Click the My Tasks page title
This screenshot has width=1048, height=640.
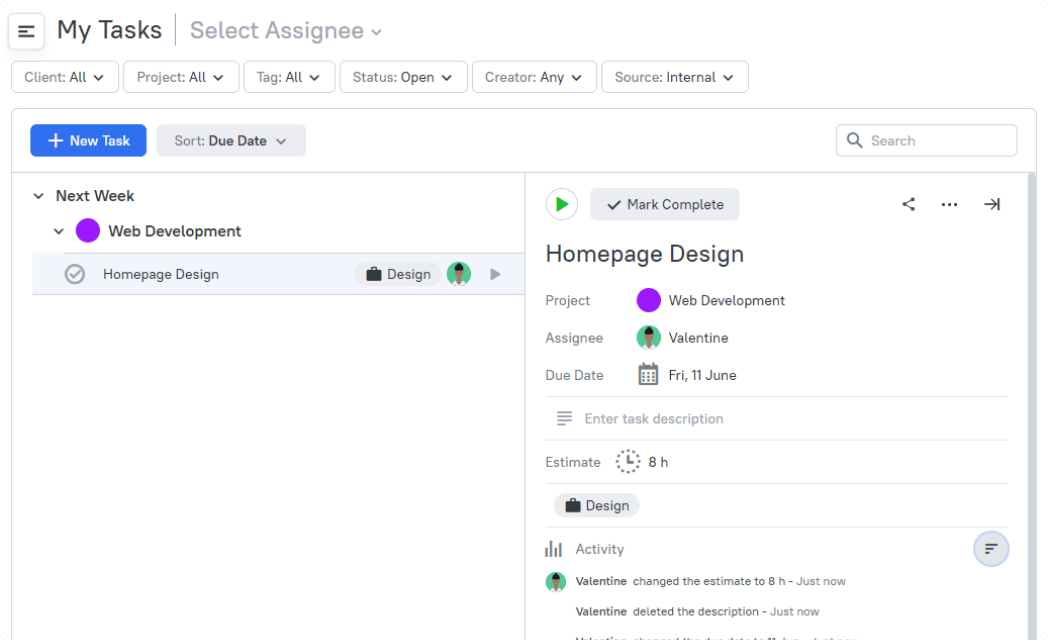tap(110, 31)
